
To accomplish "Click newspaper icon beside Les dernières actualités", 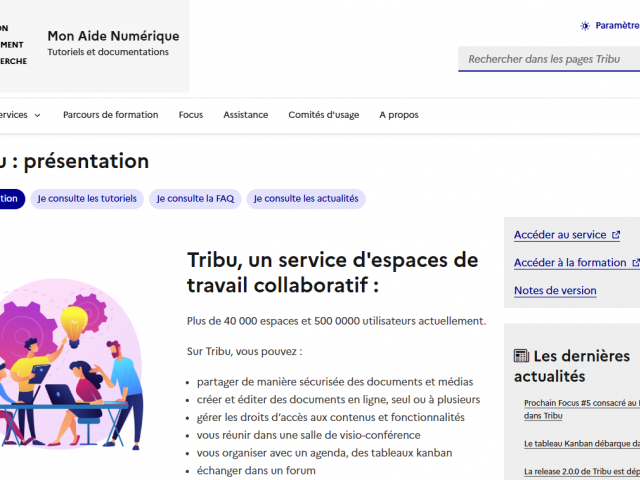I will (x=521, y=356).
